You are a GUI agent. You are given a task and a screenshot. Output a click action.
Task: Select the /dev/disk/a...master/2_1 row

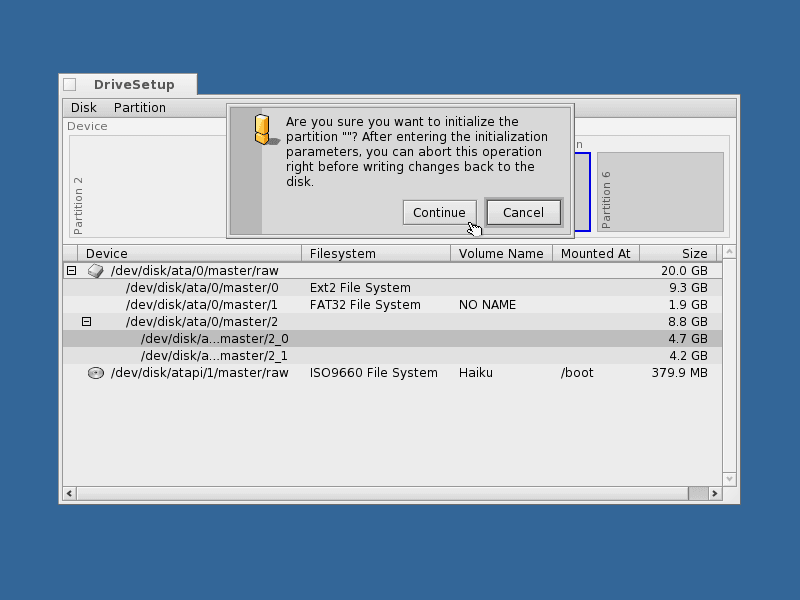(392, 356)
